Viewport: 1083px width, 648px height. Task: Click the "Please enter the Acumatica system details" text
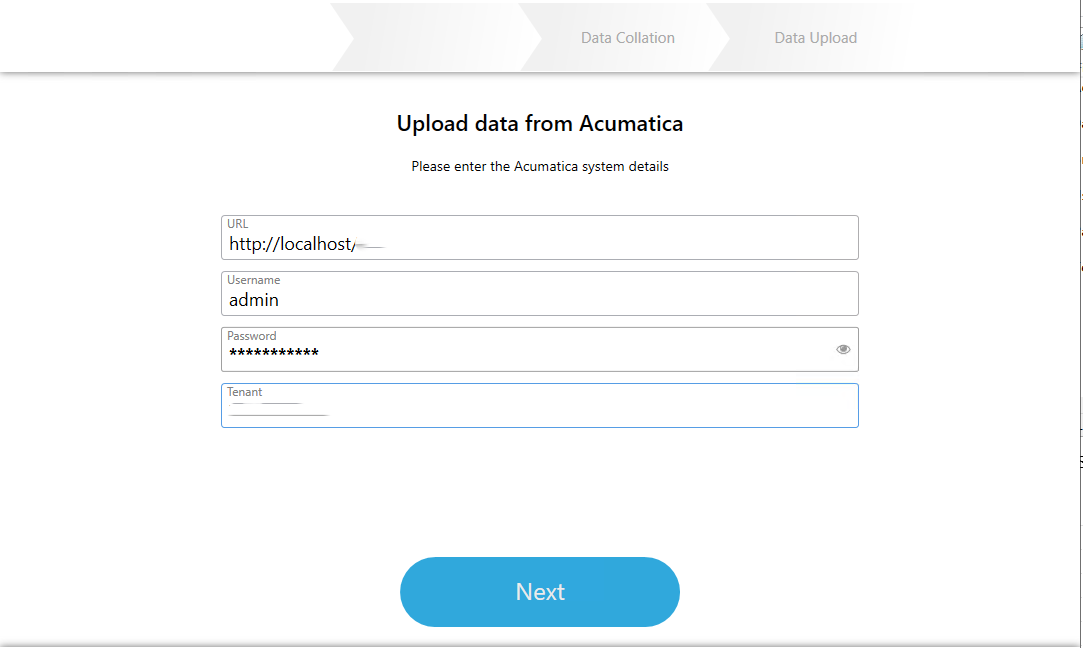pos(539,167)
